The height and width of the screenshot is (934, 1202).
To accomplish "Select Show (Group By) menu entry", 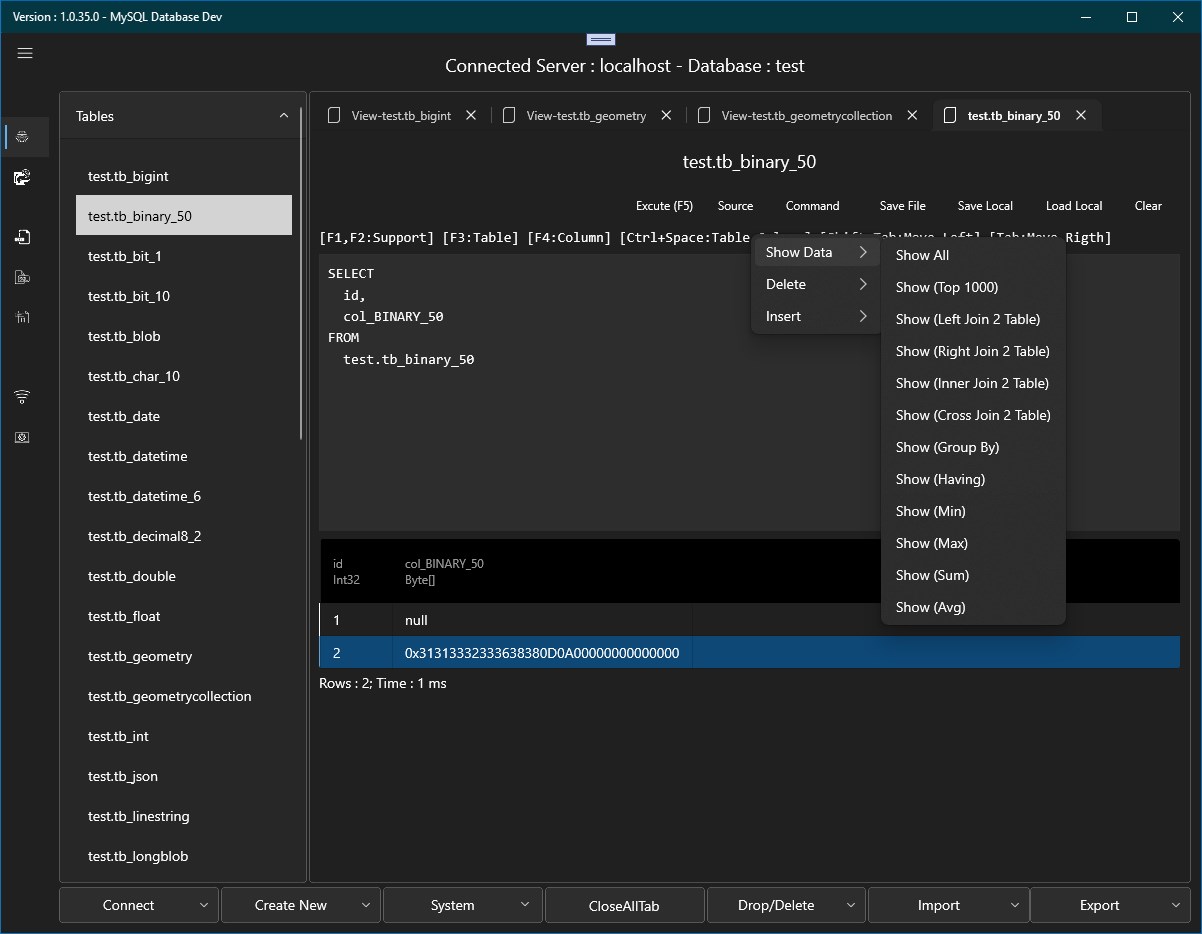I will [x=947, y=447].
